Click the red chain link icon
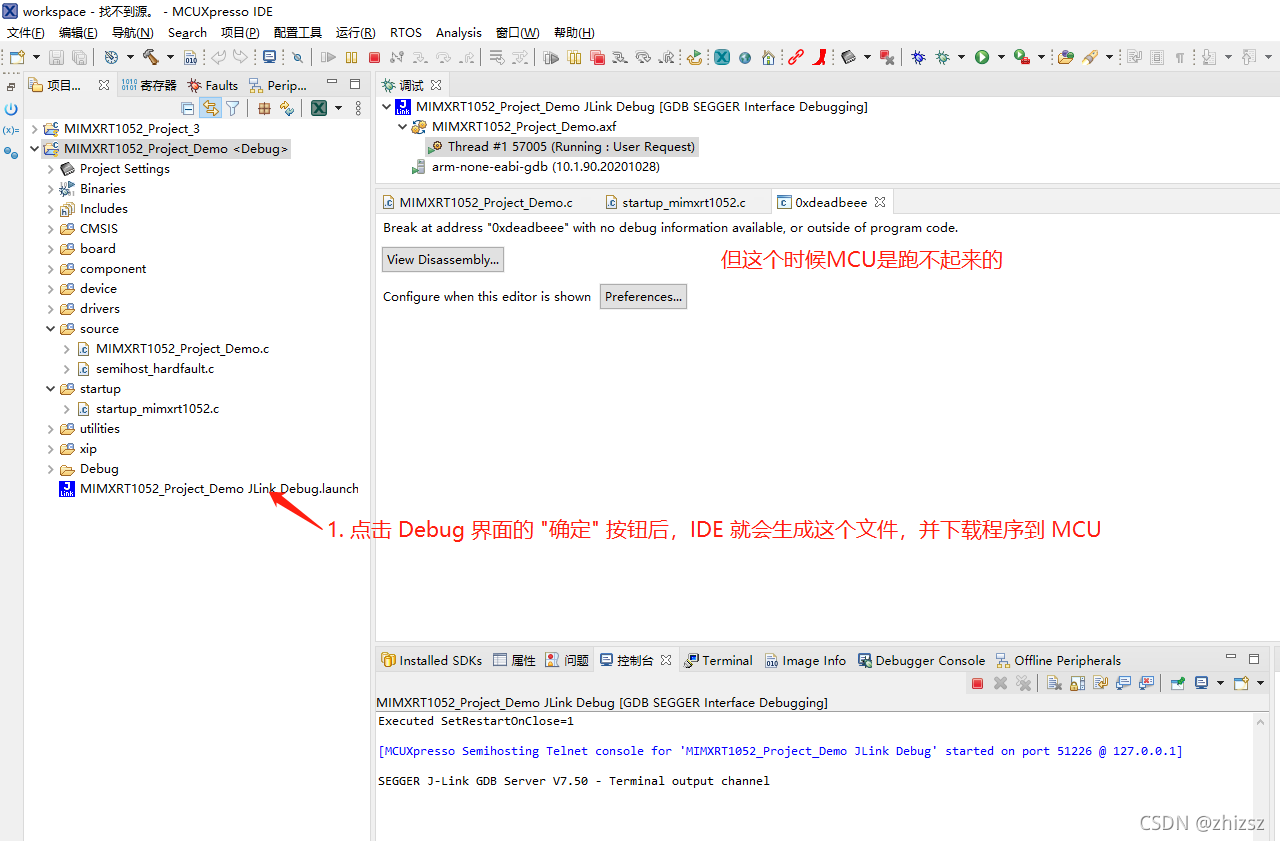This screenshot has width=1280, height=841. [x=796, y=57]
